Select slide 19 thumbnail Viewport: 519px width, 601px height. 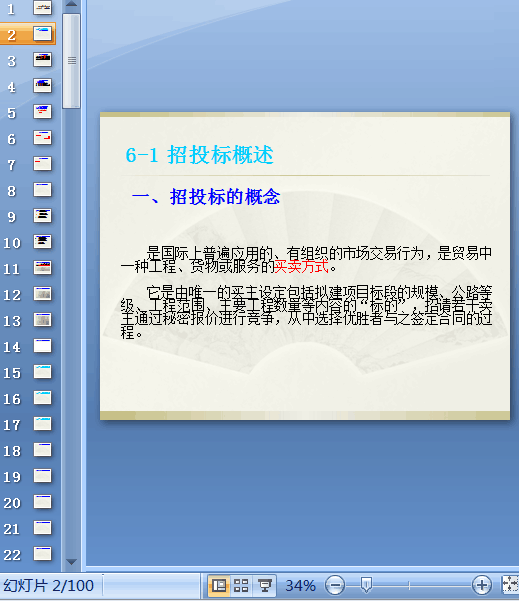[43, 476]
